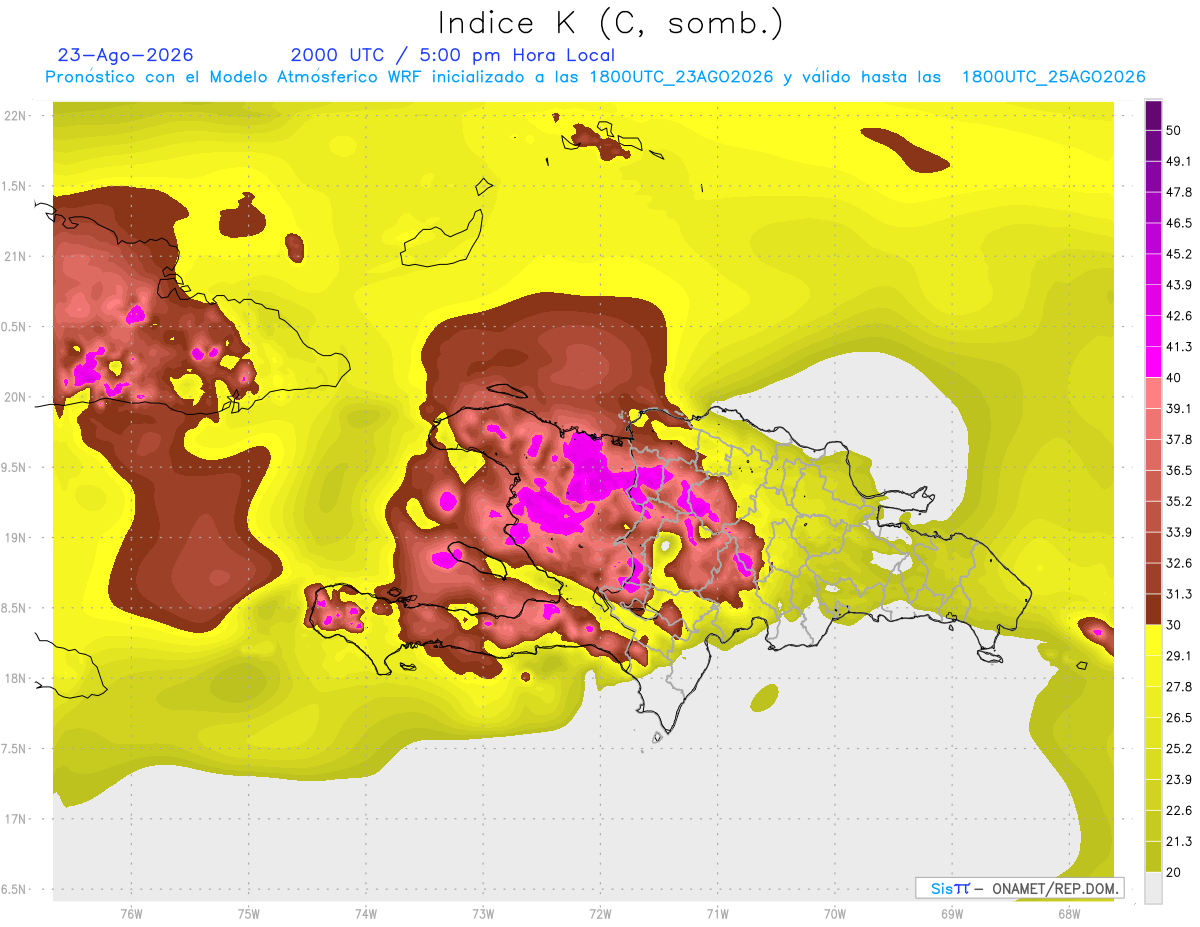Click "1800UTC_23AGO2026" initialization time text
Viewport: 1200px width, 927px height.
pyautogui.click(x=682, y=77)
